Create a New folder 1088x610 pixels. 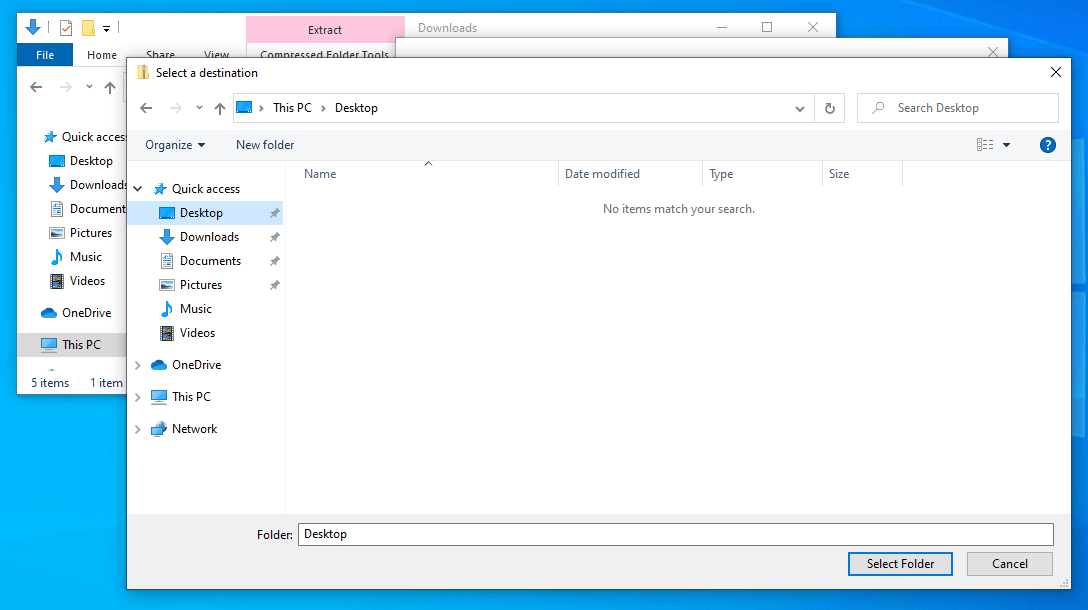coord(265,145)
